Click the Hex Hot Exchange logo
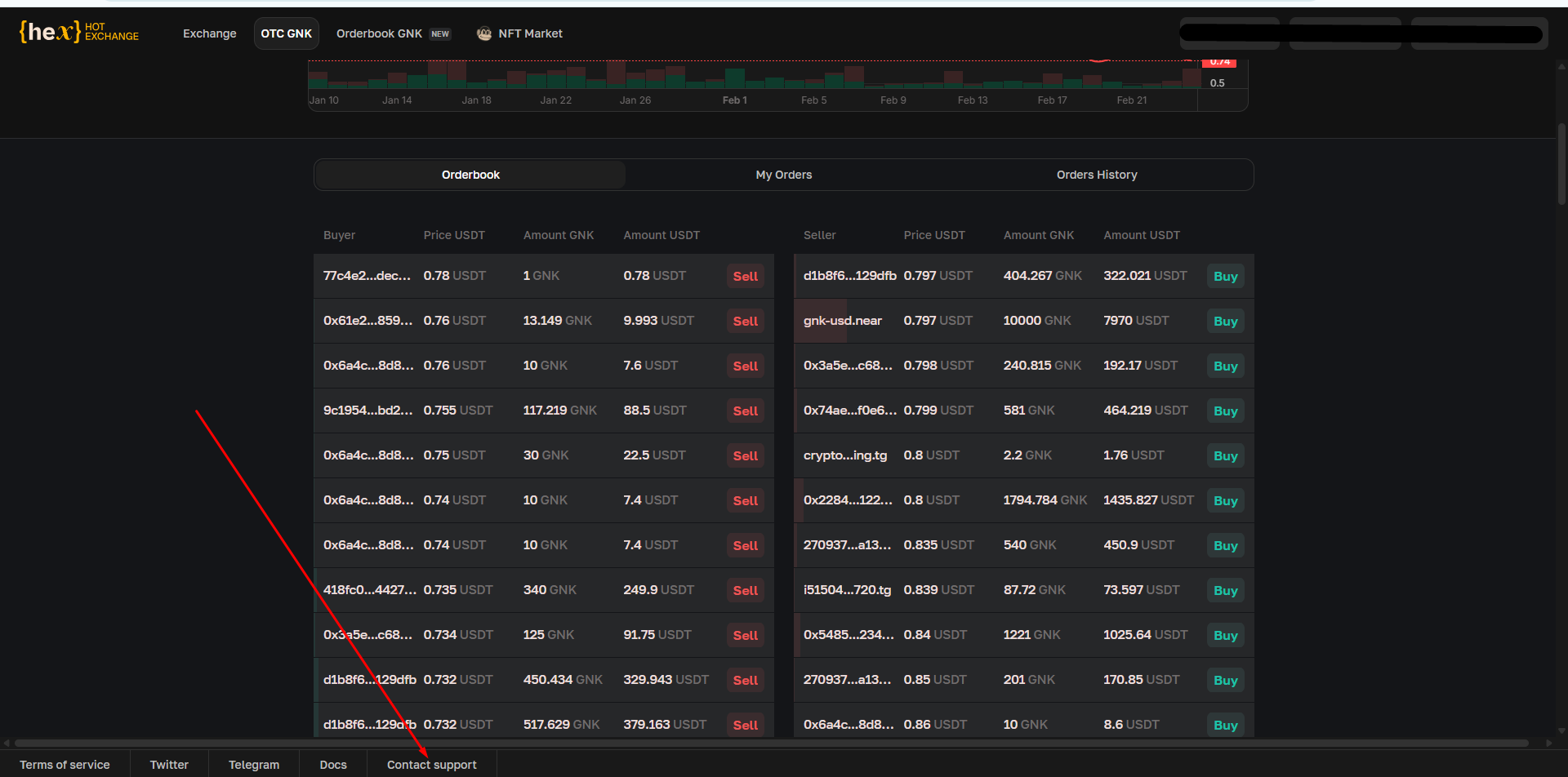Viewport: 1568px width, 777px height. [78, 33]
